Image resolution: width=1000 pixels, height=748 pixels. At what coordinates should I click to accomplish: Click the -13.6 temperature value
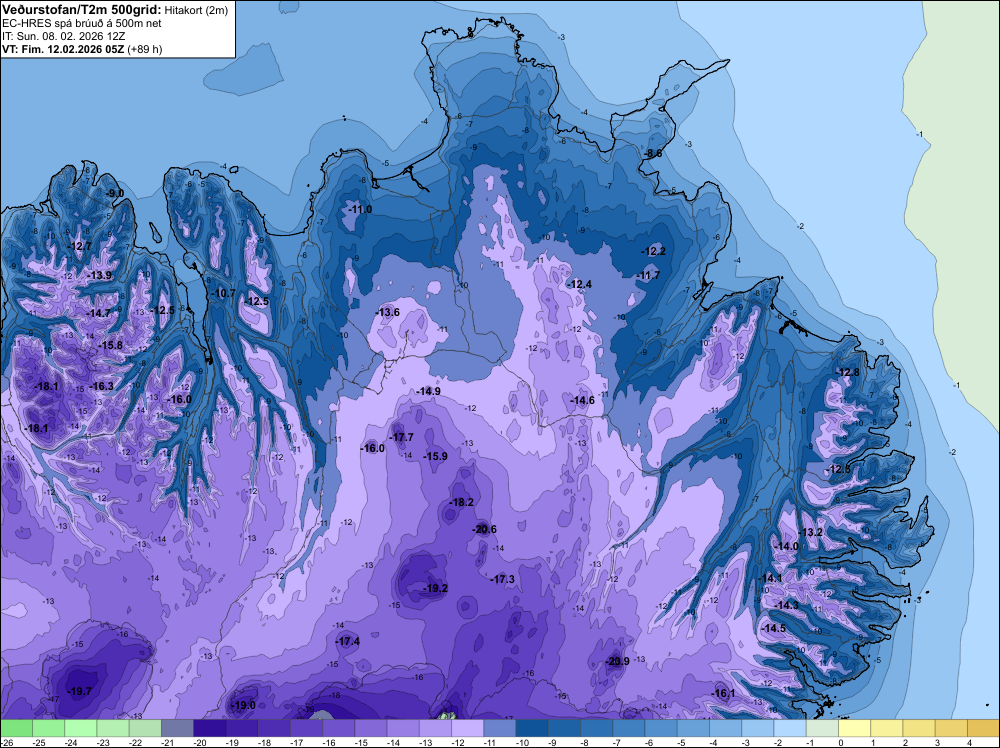click(x=388, y=312)
